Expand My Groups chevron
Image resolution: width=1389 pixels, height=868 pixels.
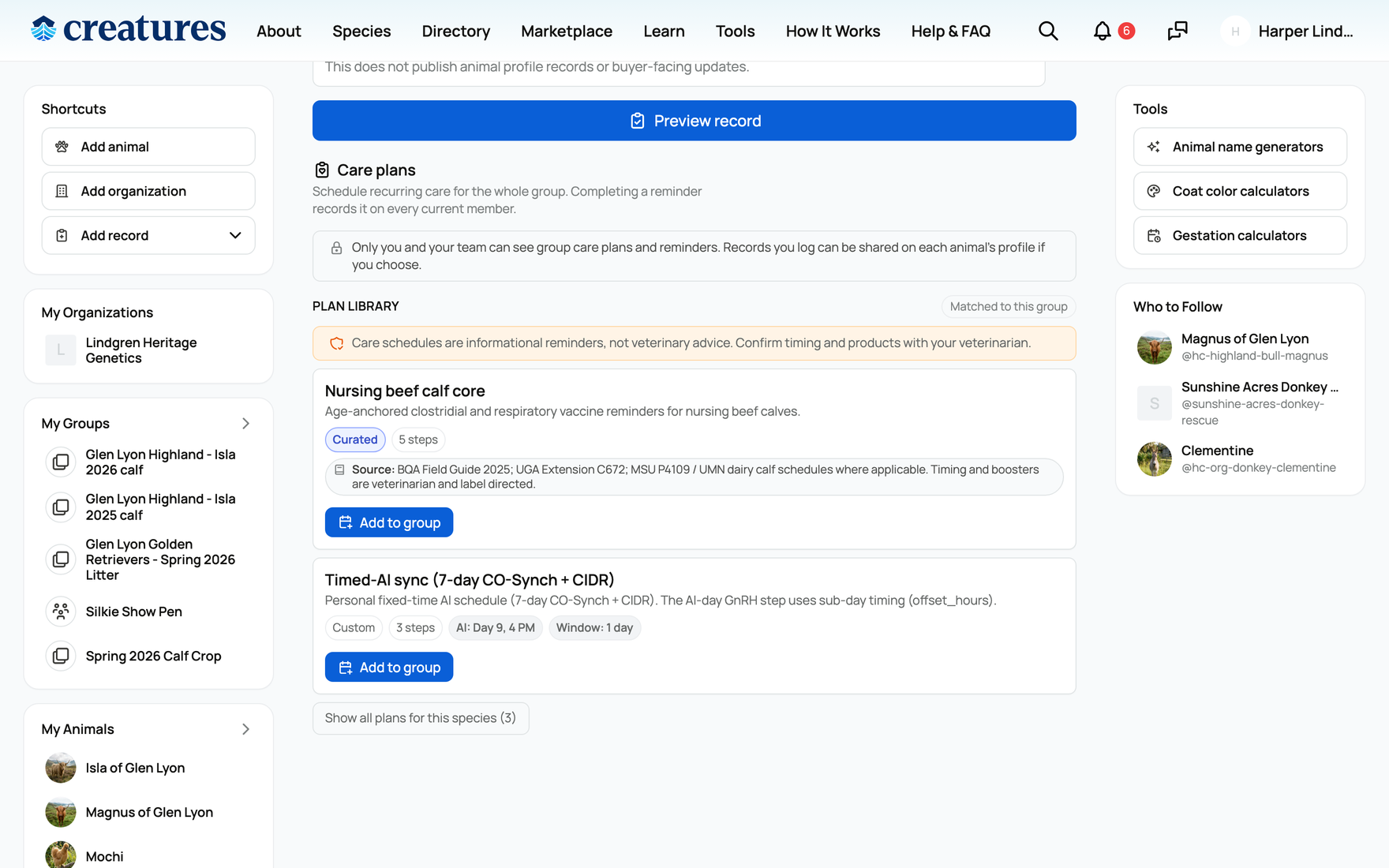coord(245,424)
